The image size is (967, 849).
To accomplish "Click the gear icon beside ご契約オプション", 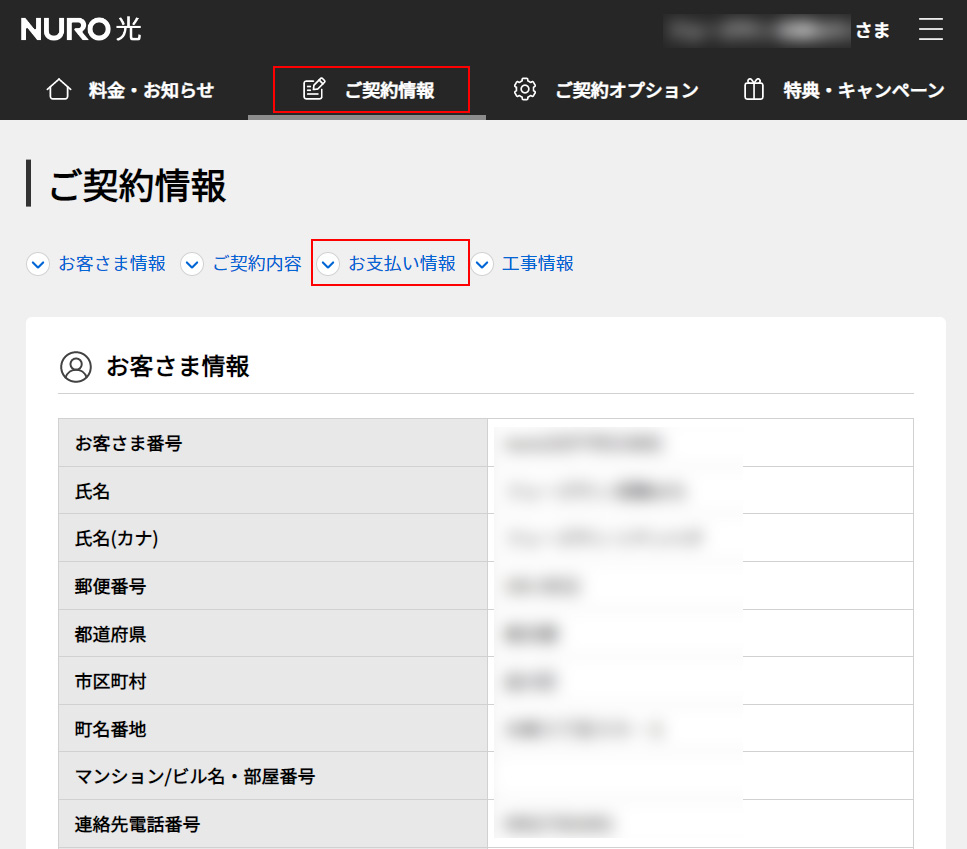I will tap(525, 90).
